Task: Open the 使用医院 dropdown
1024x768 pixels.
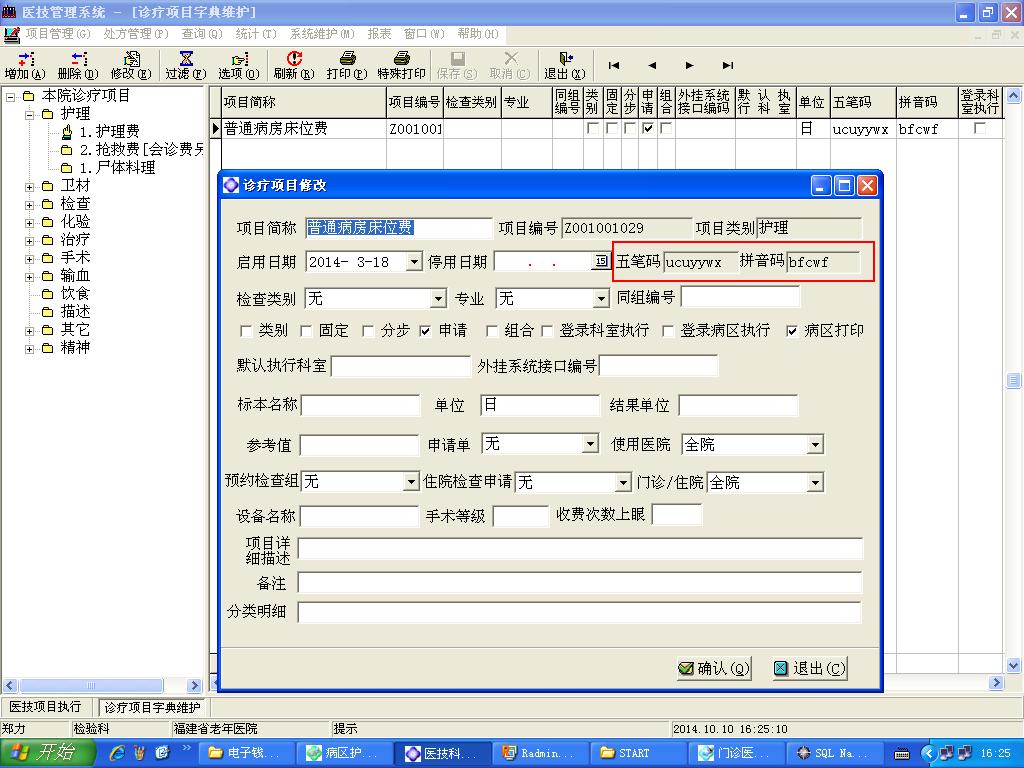Action: 815,445
